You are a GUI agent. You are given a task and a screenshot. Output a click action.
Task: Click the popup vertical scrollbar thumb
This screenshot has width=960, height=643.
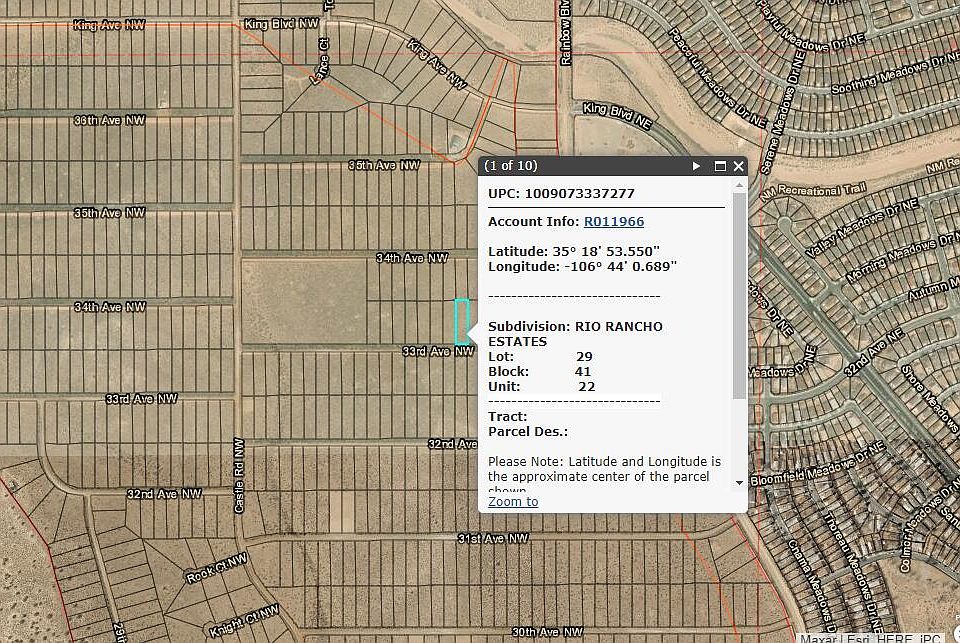tap(739, 295)
